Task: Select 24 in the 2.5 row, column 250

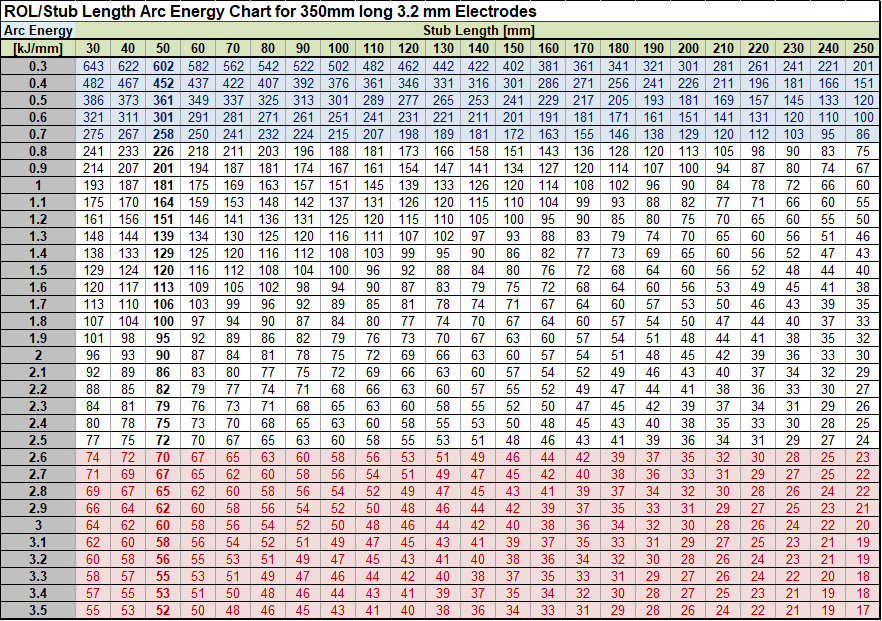Action: click(863, 440)
